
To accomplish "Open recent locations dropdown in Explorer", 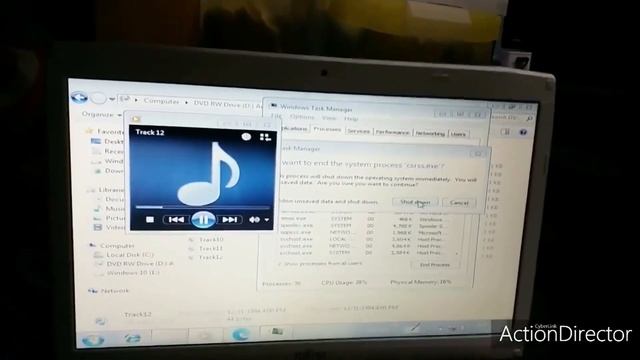I will [112, 99].
